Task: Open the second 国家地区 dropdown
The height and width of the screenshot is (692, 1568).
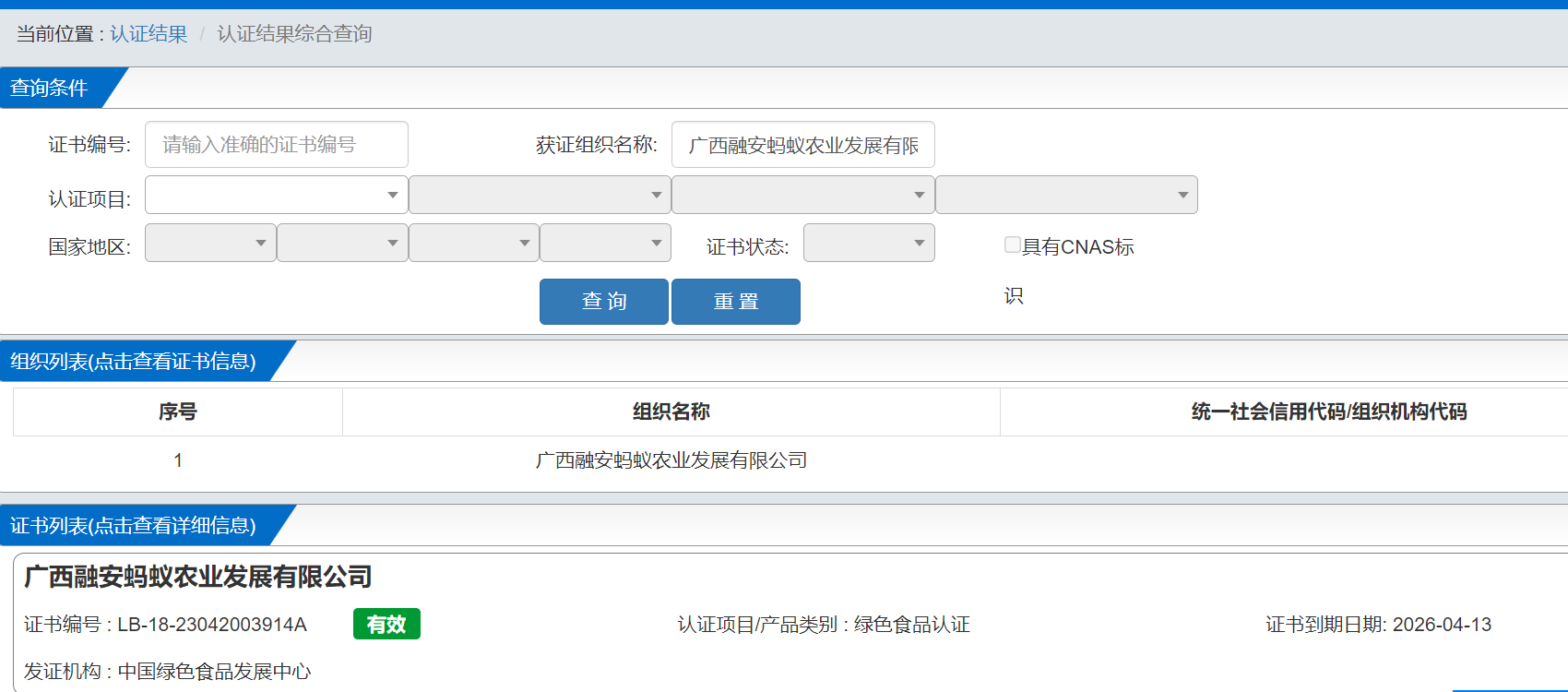Action: click(342, 243)
